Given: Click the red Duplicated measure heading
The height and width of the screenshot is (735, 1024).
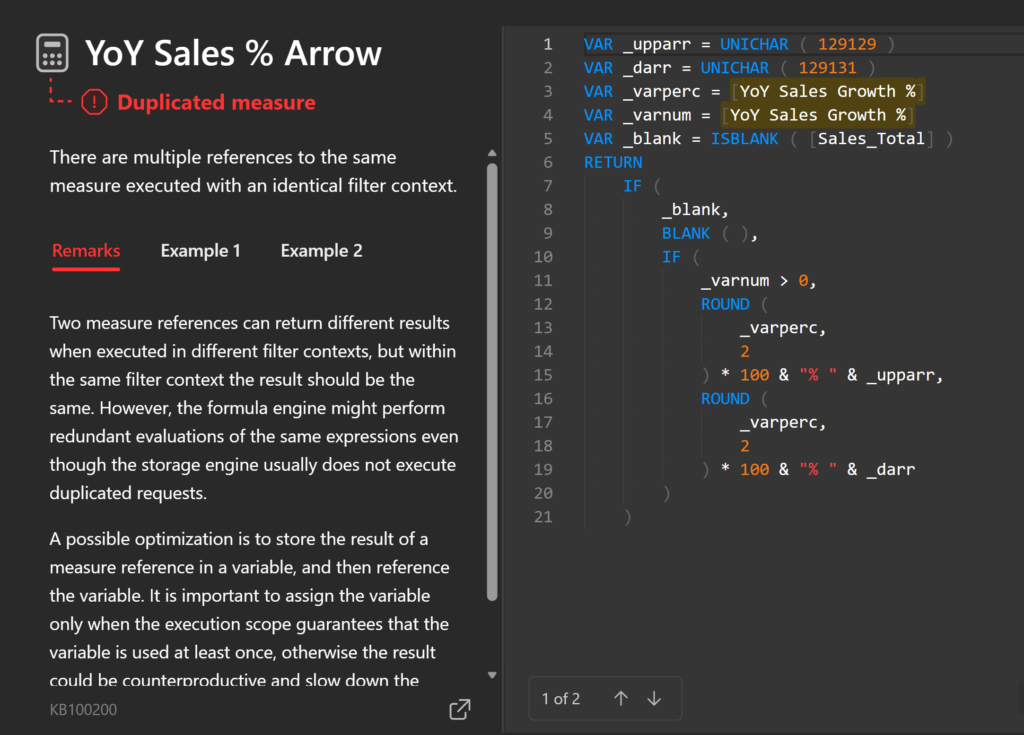Looking at the screenshot, I should tap(216, 102).
